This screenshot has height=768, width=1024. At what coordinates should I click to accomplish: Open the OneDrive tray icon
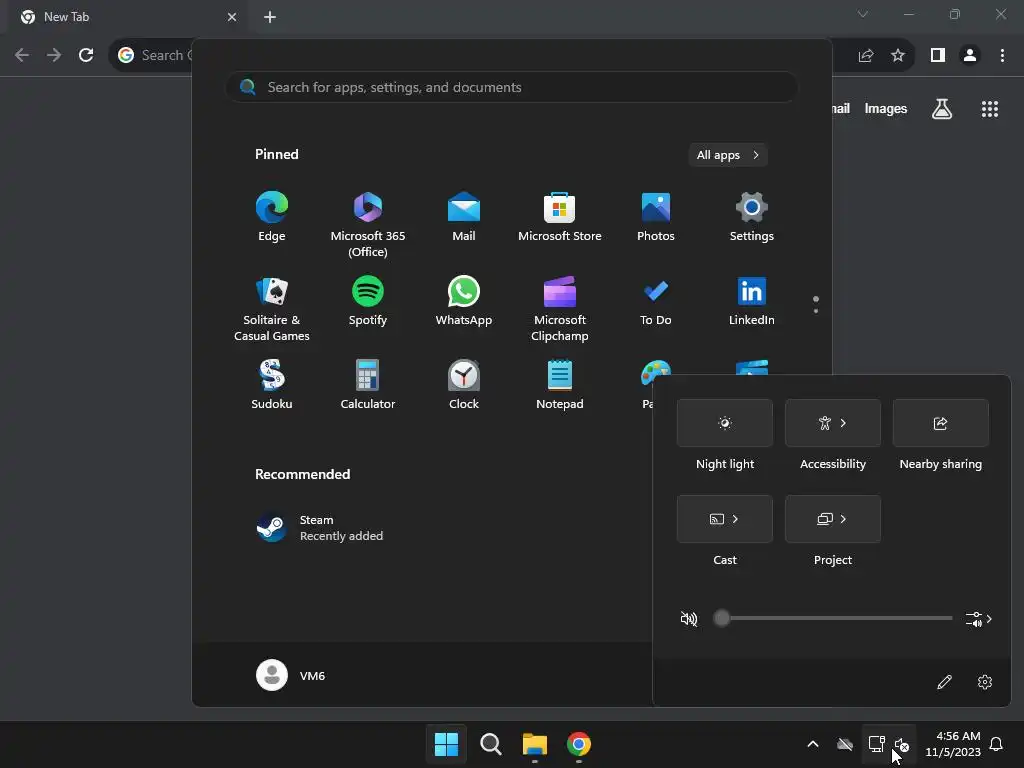point(844,744)
